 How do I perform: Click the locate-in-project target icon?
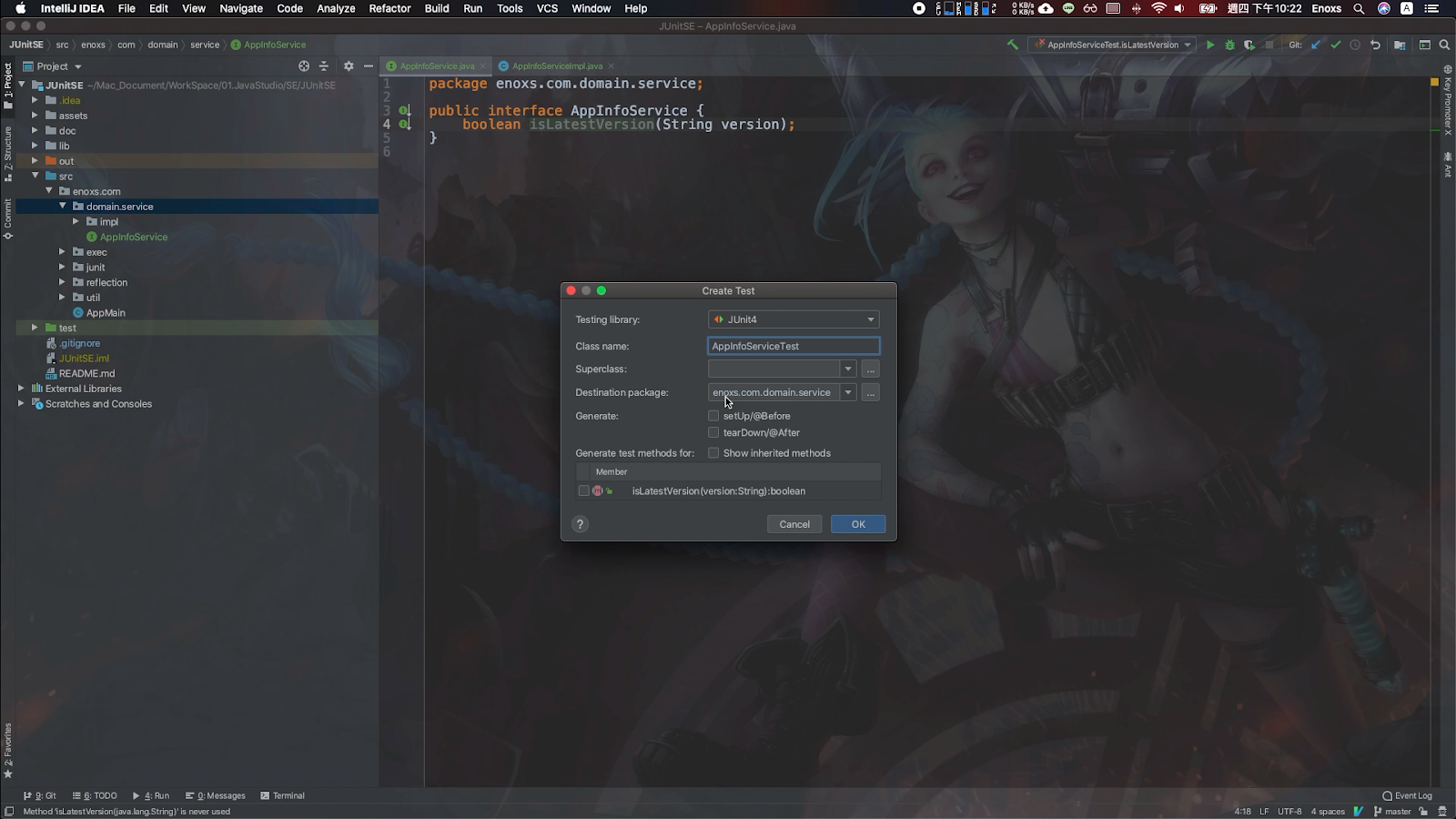click(304, 66)
